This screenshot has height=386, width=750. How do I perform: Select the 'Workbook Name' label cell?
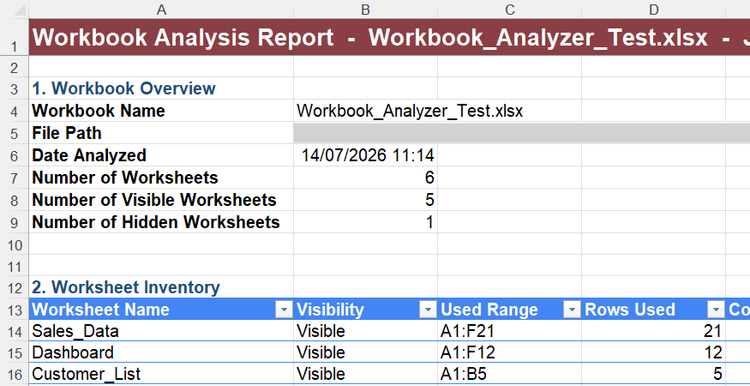(x=161, y=111)
